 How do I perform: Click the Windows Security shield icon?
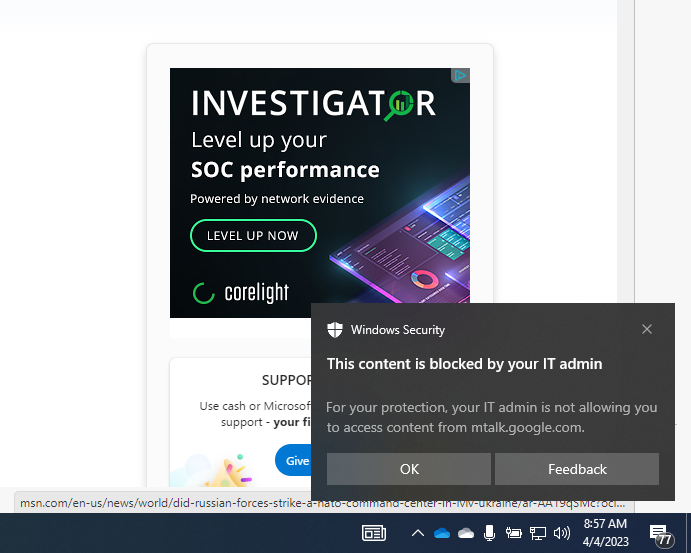[x=335, y=330]
